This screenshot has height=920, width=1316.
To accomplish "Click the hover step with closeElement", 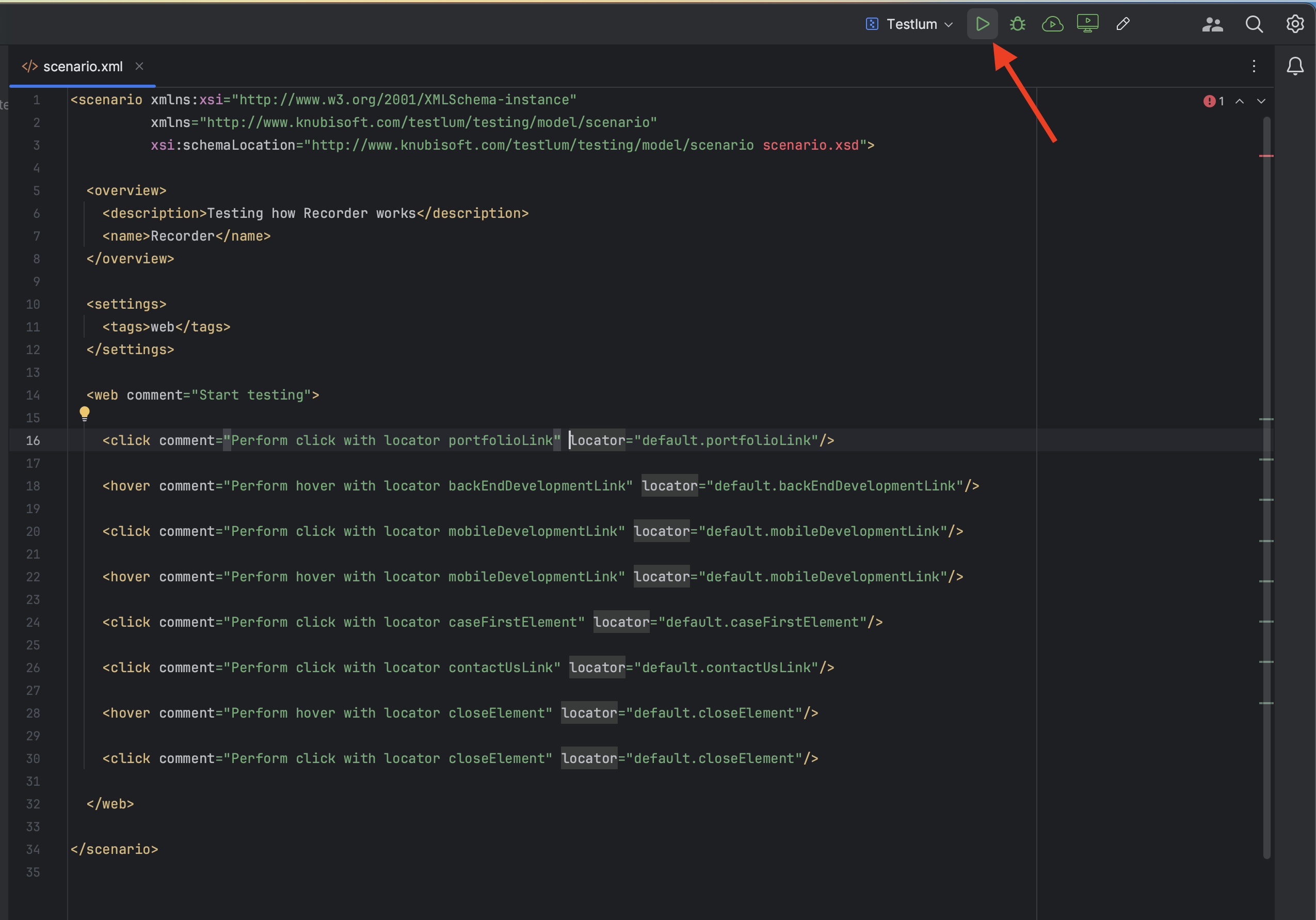I will 460,713.
